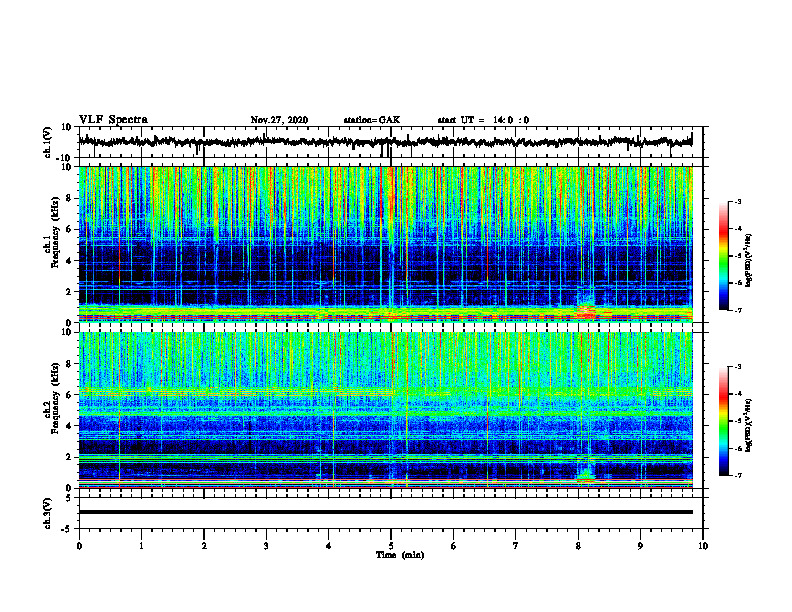Viewport: 792px width, 612px height.
Task: Click the "-5" tick on ch.3(V) axis
Action: click(68, 529)
